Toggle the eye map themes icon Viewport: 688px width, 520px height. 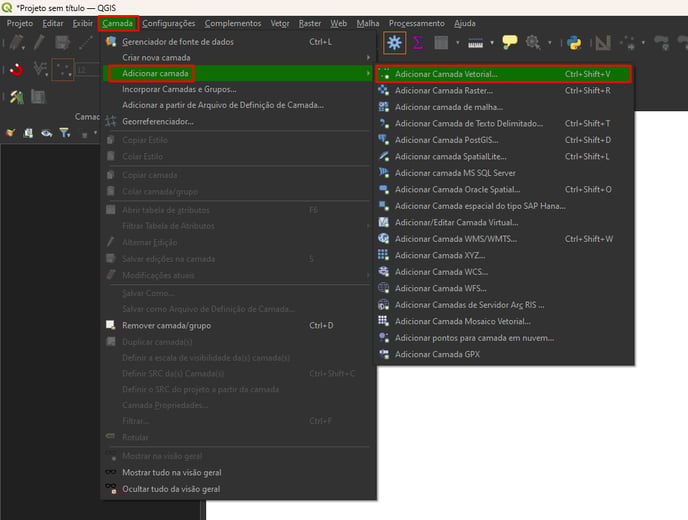tap(47, 133)
